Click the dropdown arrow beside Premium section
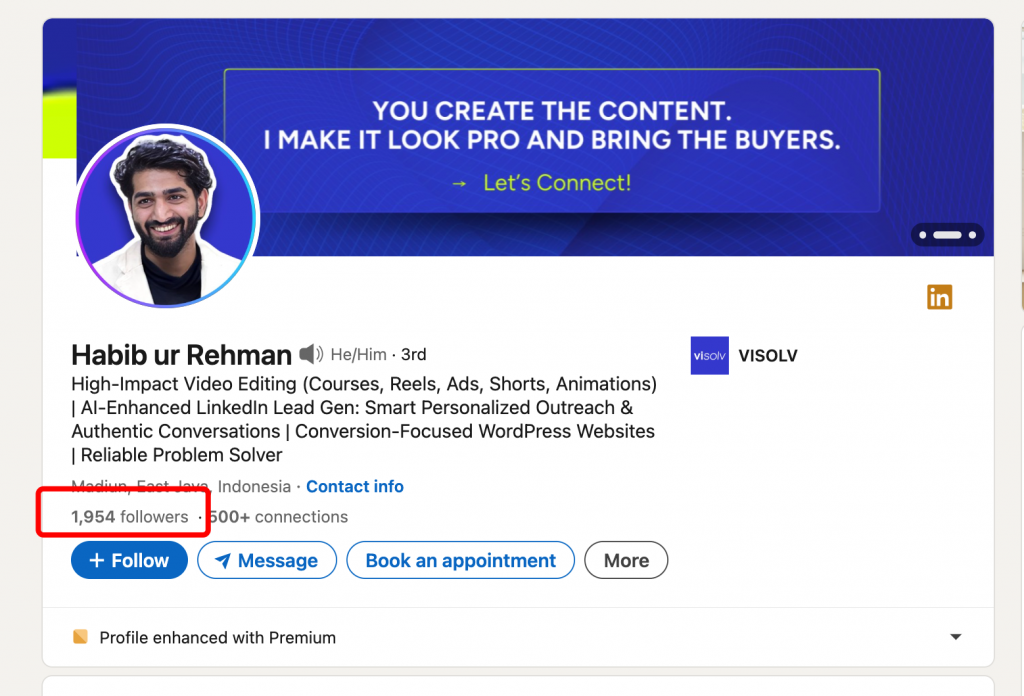The width and height of the screenshot is (1024, 696). (955, 636)
